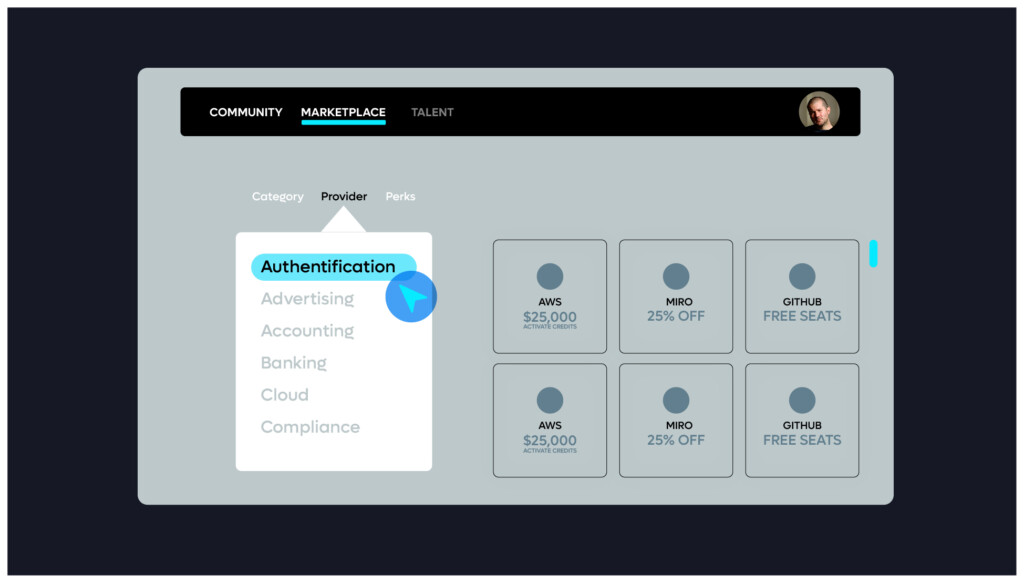
Task: Select the GITHUB logo circle in the bottom row
Action: click(802, 401)
